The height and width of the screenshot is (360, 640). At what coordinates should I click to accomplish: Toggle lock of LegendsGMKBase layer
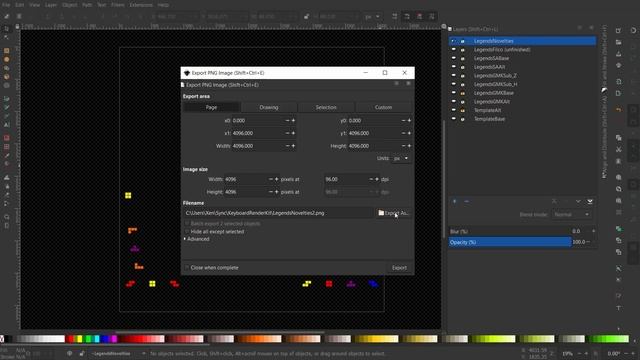point(462,93)
